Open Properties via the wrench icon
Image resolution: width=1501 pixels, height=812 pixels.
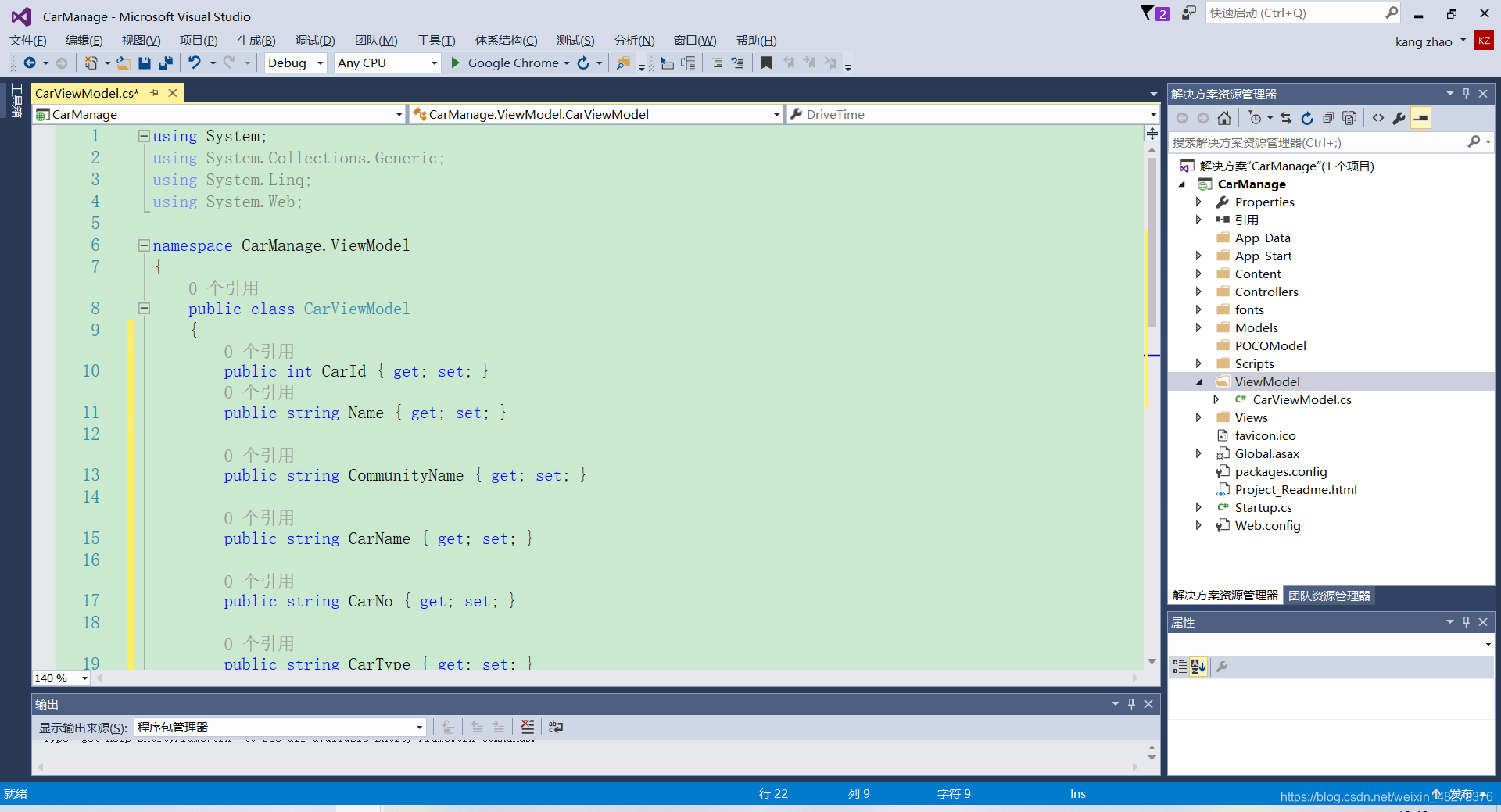pos(1399,118)
